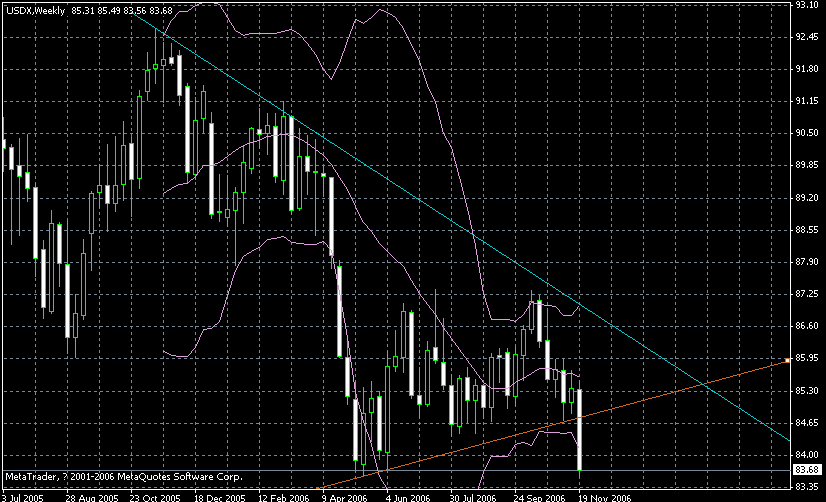Select the horizontal current price line
Screen dimensions: 826x502
[395, 470]
